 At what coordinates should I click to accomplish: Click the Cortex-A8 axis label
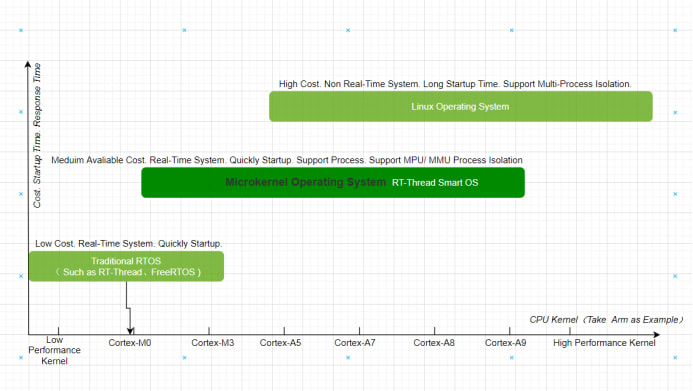434,343
